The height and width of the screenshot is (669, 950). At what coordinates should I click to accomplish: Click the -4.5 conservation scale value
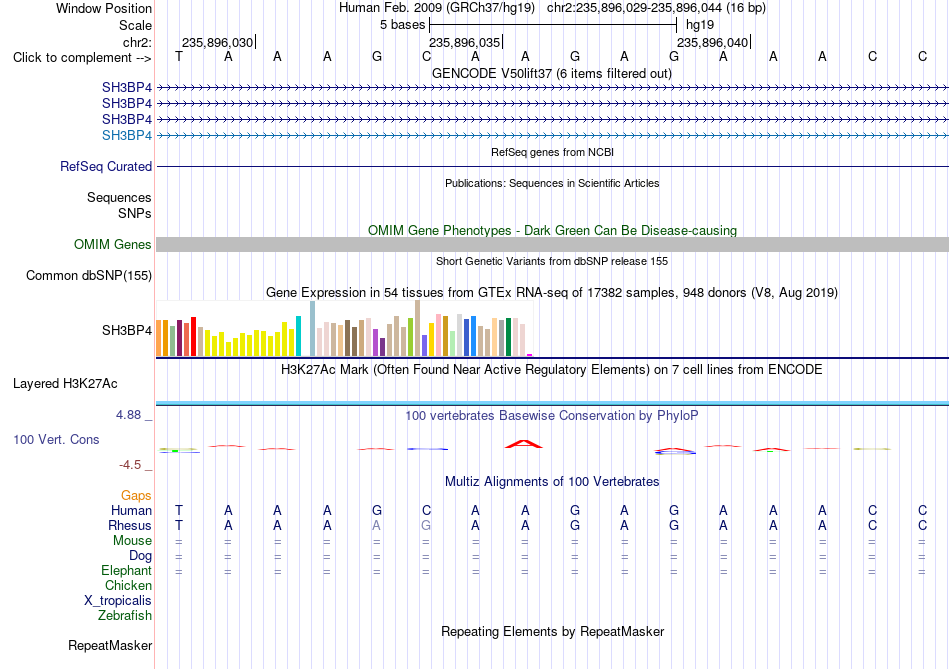tap(130, 465)
